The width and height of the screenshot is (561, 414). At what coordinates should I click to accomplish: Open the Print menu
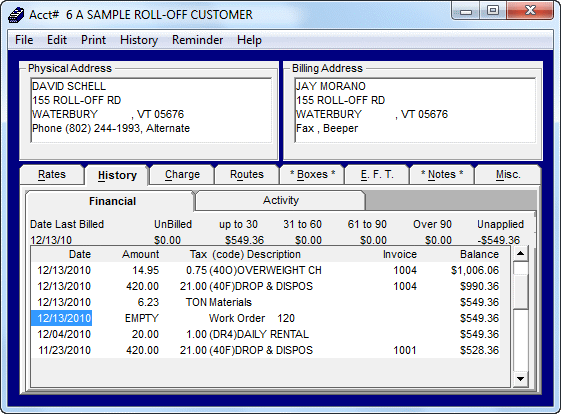click(93, 40)
